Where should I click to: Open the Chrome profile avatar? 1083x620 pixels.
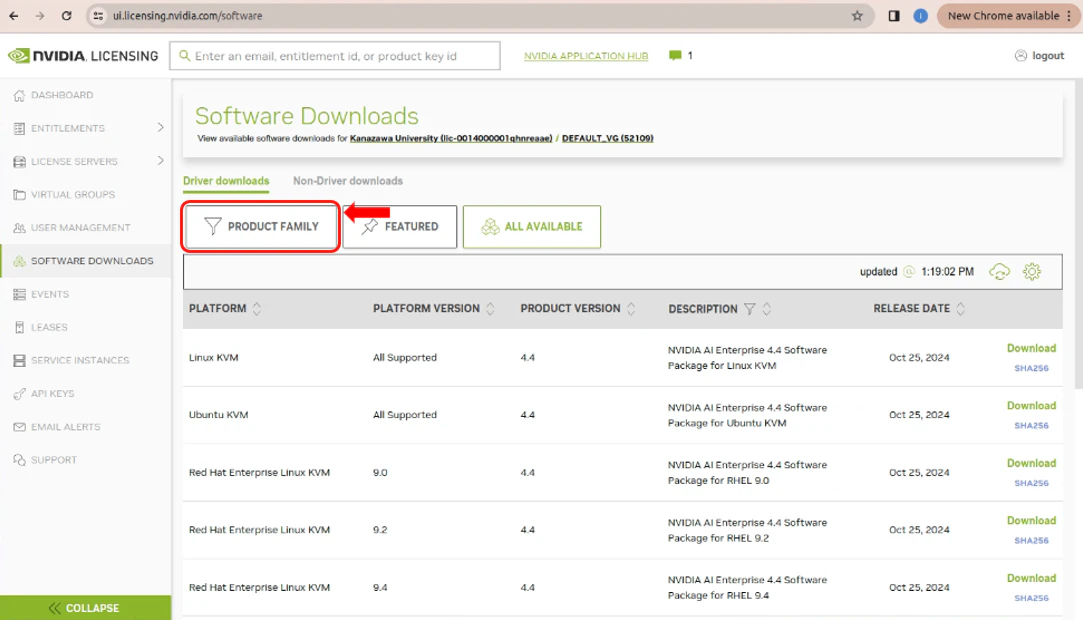click(x=921, y=15)
